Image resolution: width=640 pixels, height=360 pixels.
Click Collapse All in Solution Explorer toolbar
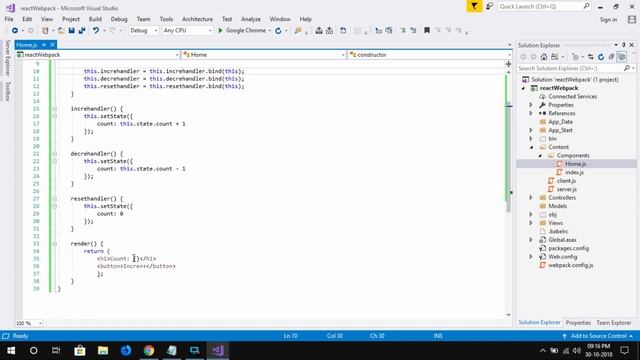pos(611,57)
